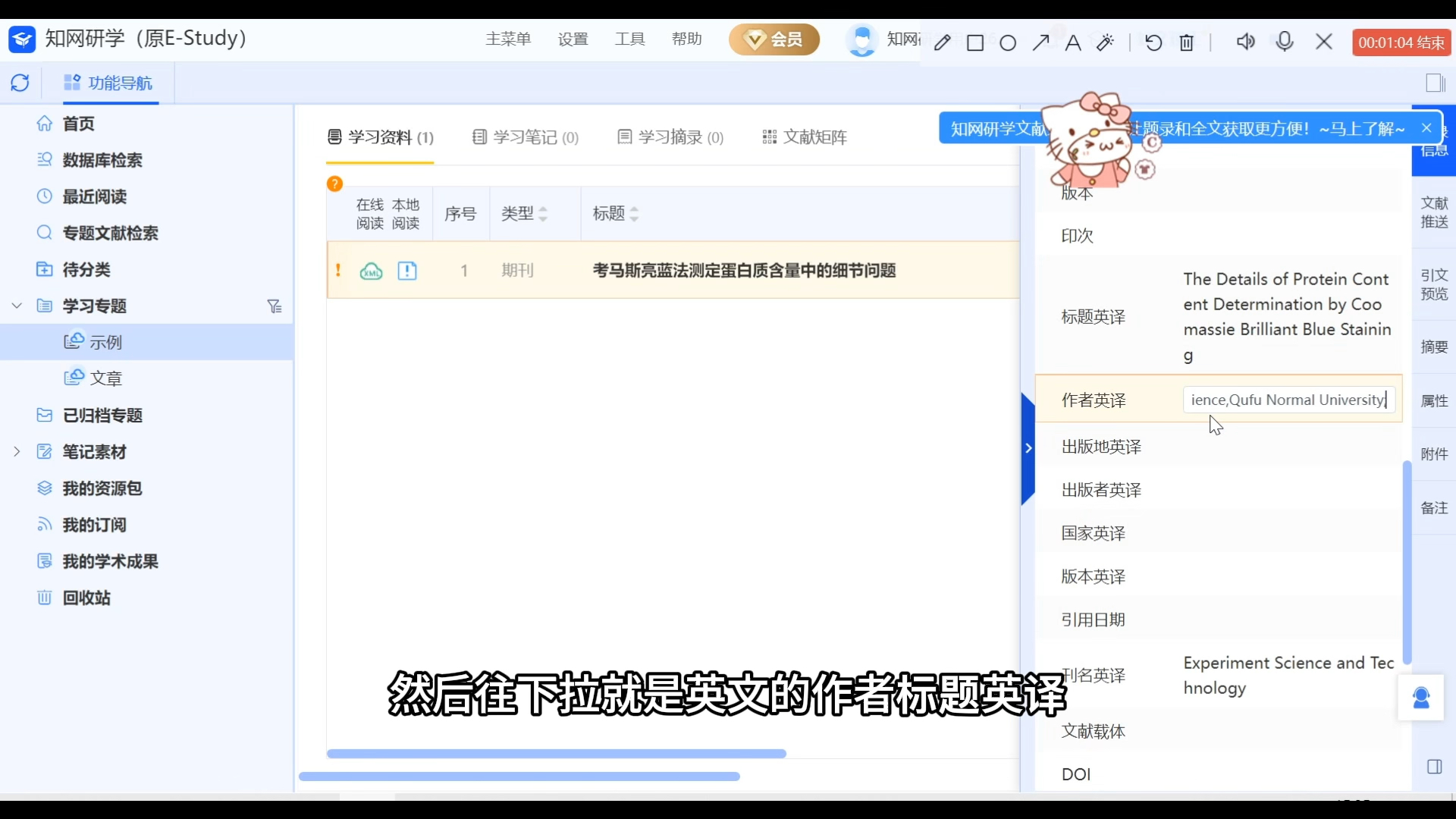Select the pencil annotation tool

click(x=942, y=42)
